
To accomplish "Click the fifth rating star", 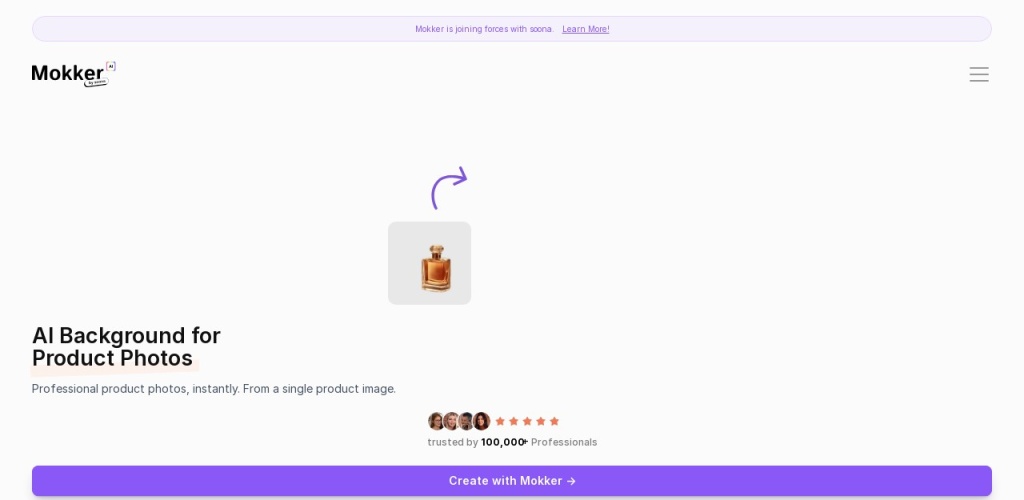I will (x=554, y=421).
